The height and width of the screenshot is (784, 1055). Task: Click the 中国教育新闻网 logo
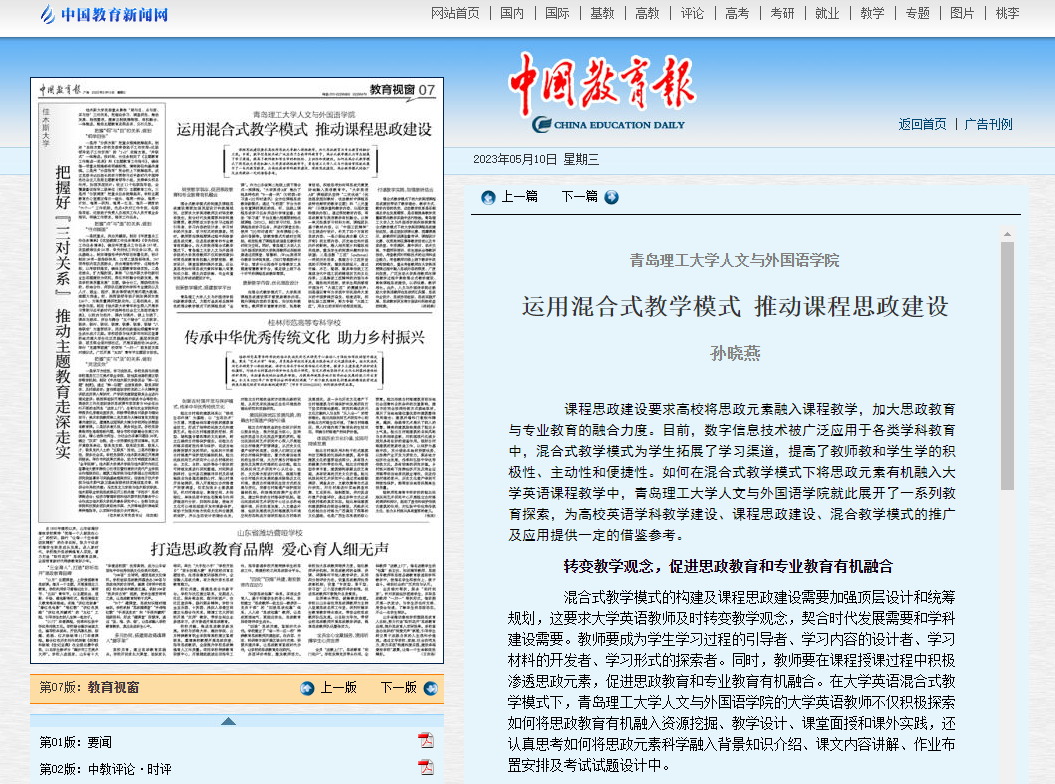104,14
